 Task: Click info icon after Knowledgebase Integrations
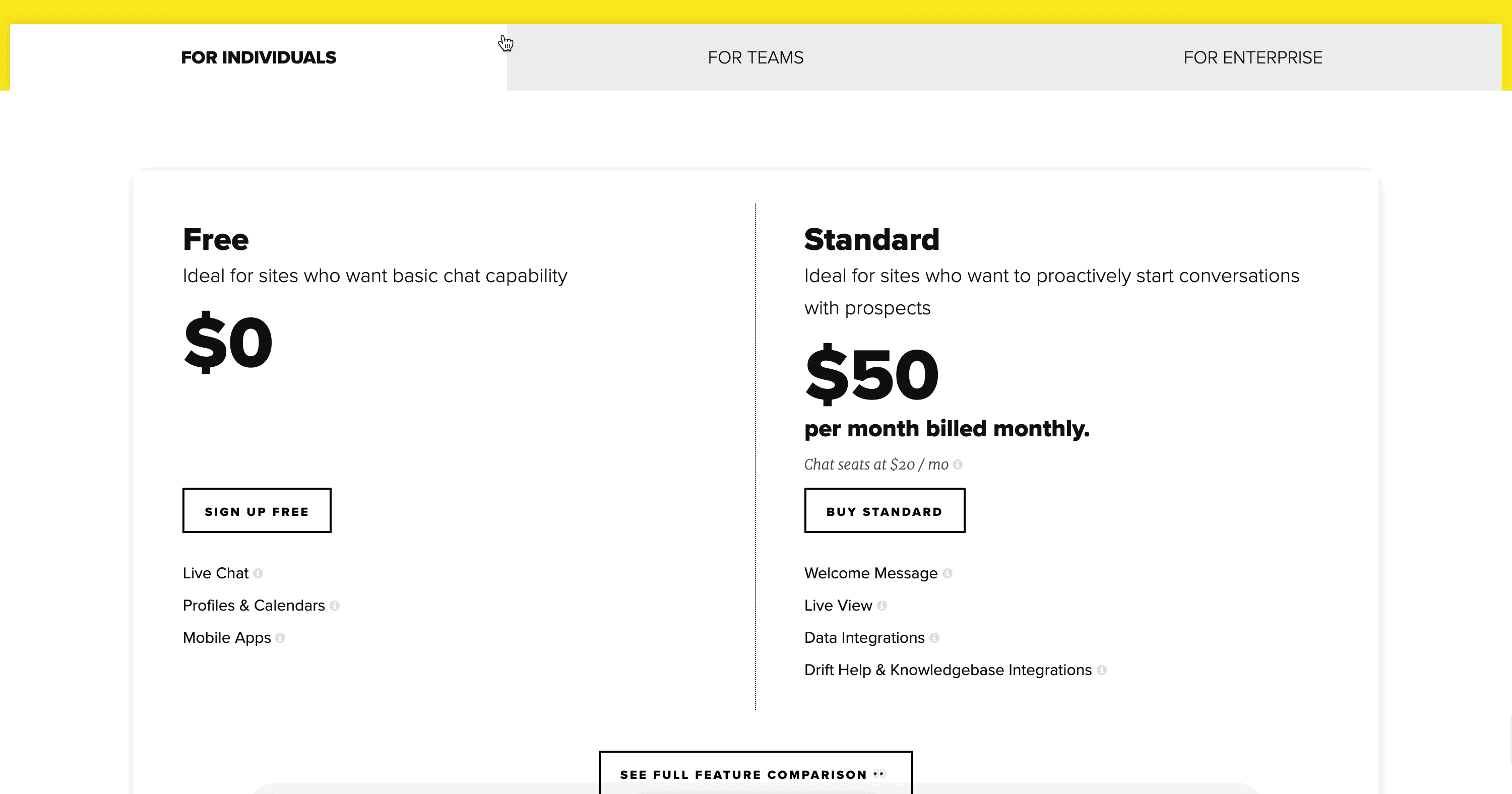coord(1102,670)
